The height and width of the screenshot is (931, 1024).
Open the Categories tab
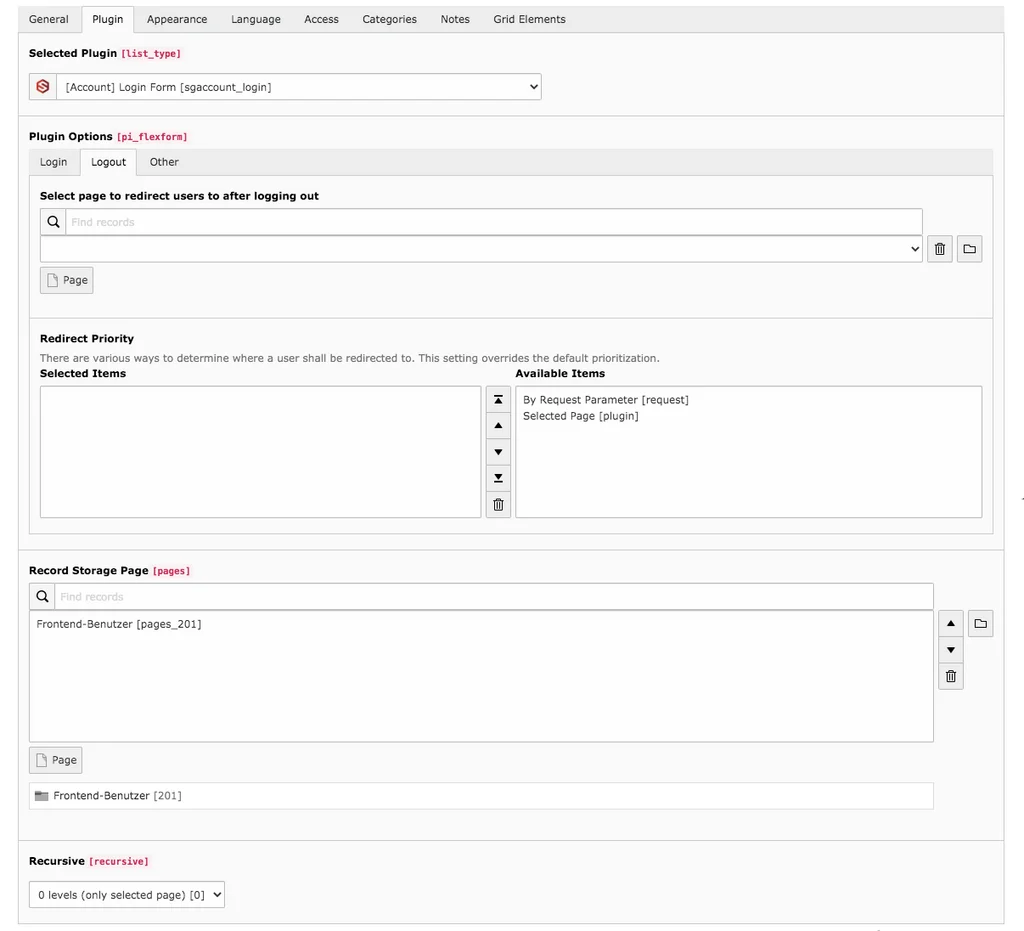point(389,18)
